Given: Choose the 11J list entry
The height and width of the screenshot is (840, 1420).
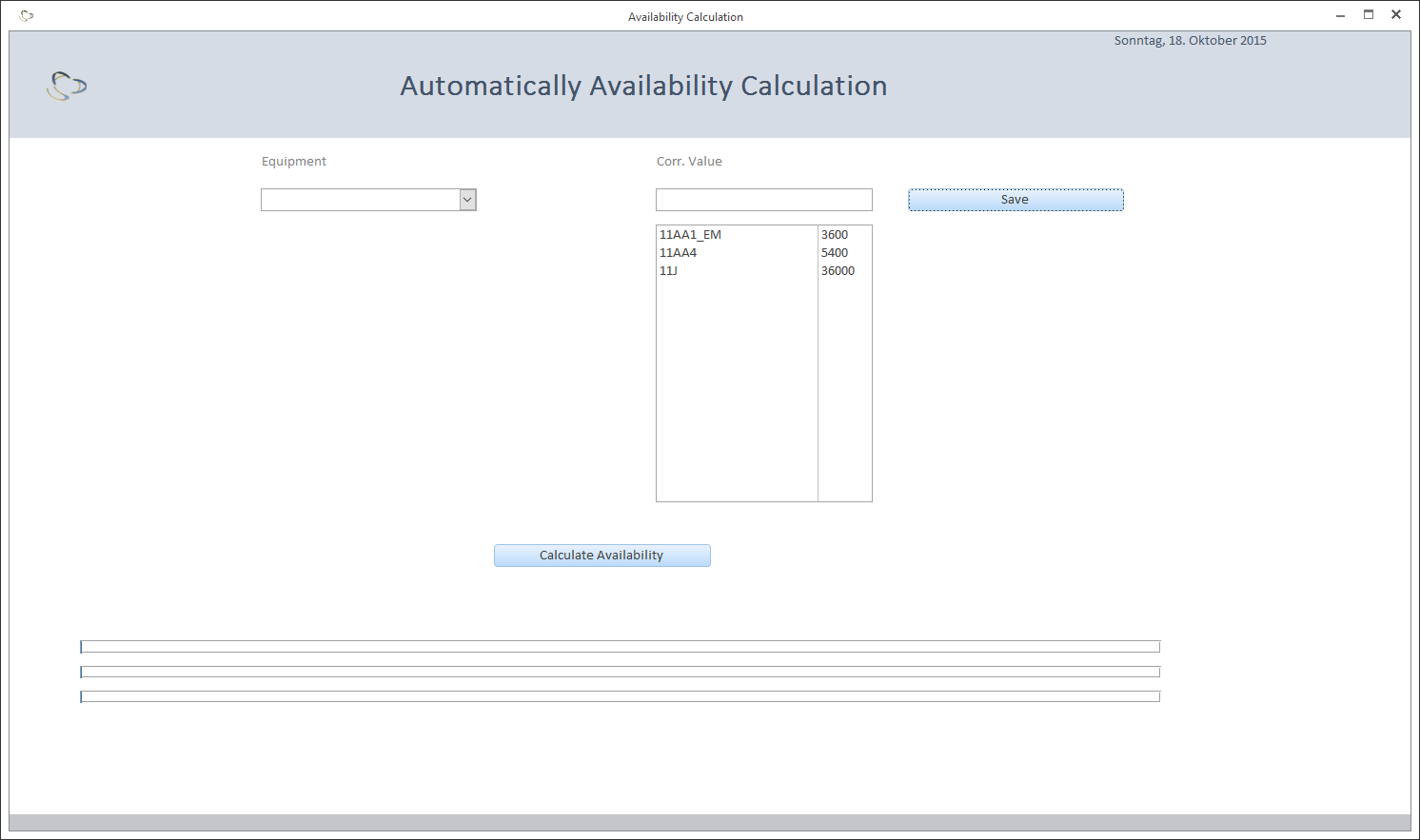Looking at the screenshot, I should [x=668, y=271].
